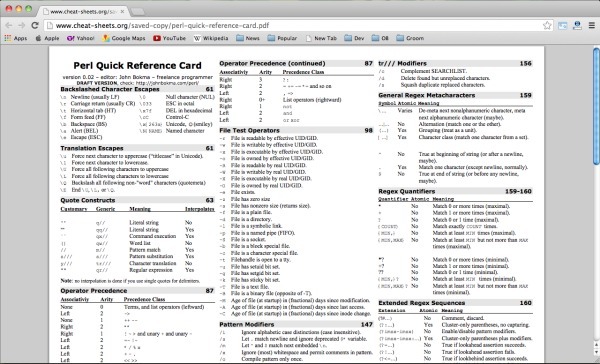Click the forward navigation arrow

[x=22, y=26]
